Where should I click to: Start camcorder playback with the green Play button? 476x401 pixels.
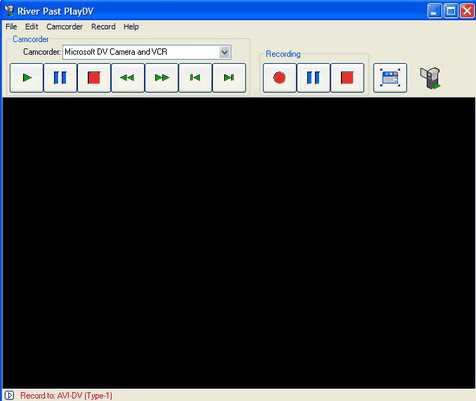[x=27, y=78]
